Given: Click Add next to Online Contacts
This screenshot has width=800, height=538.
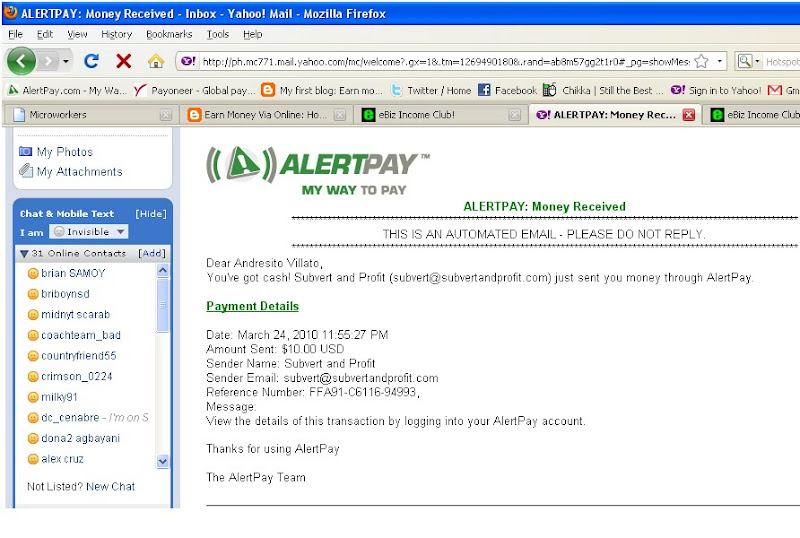Looking at the screenshot, I should tap(152, 253).
